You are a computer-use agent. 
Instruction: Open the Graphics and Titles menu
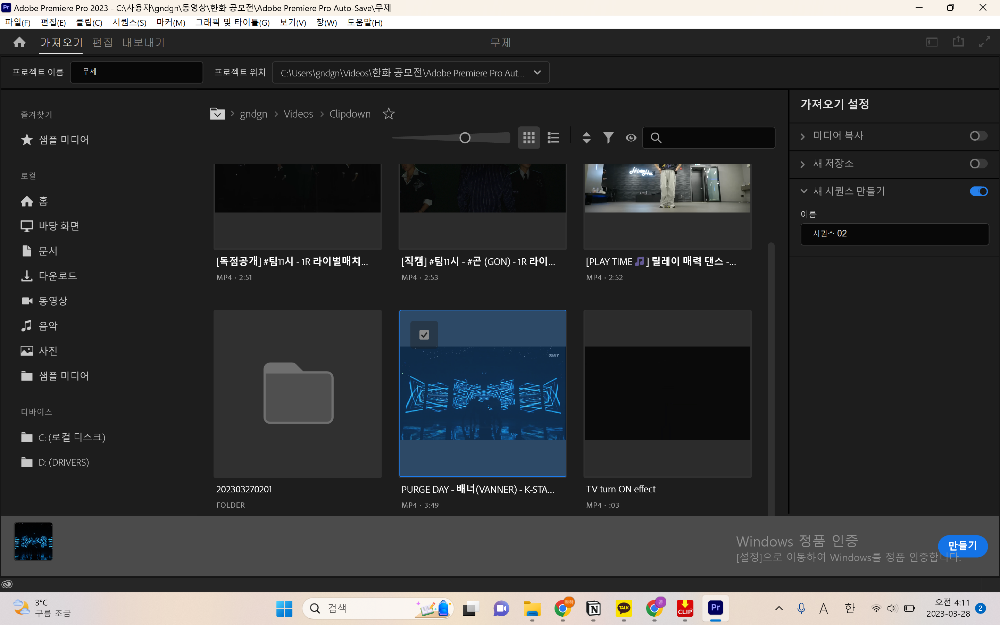click(x=233, y=22)
